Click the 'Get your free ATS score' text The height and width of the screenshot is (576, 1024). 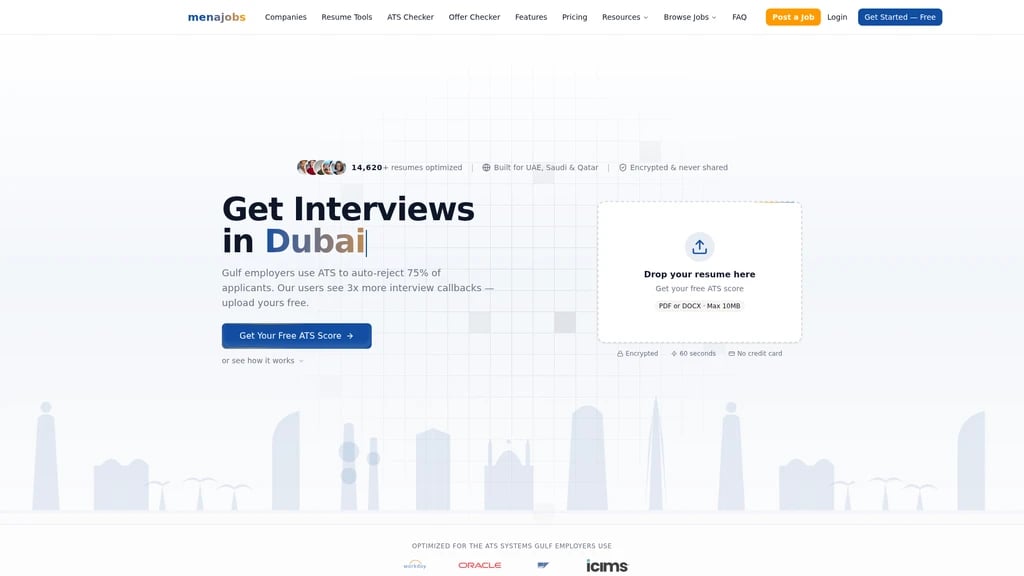(699, 288)
